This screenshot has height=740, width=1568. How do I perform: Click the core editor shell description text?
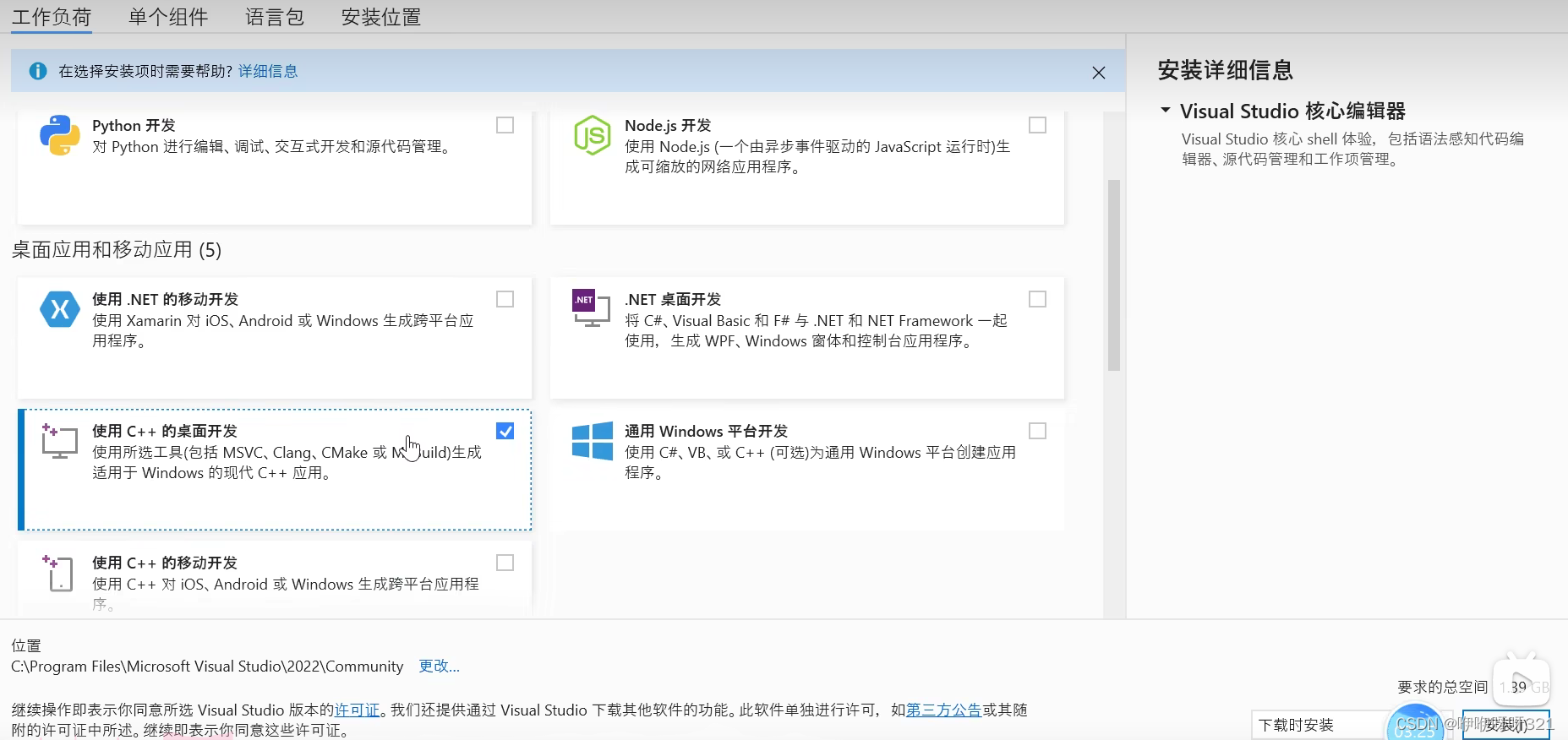click(1352, 149)
